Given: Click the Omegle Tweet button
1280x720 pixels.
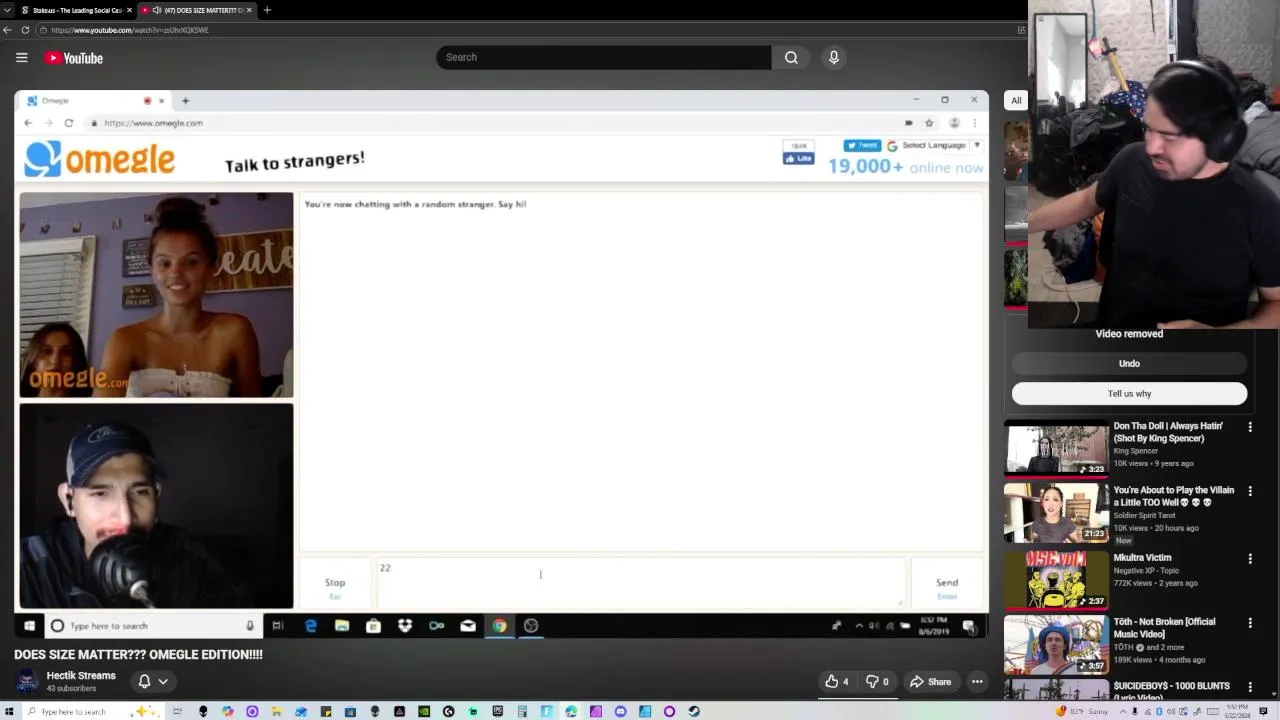Looking at the screenshot, I should (x=862, y=146).
